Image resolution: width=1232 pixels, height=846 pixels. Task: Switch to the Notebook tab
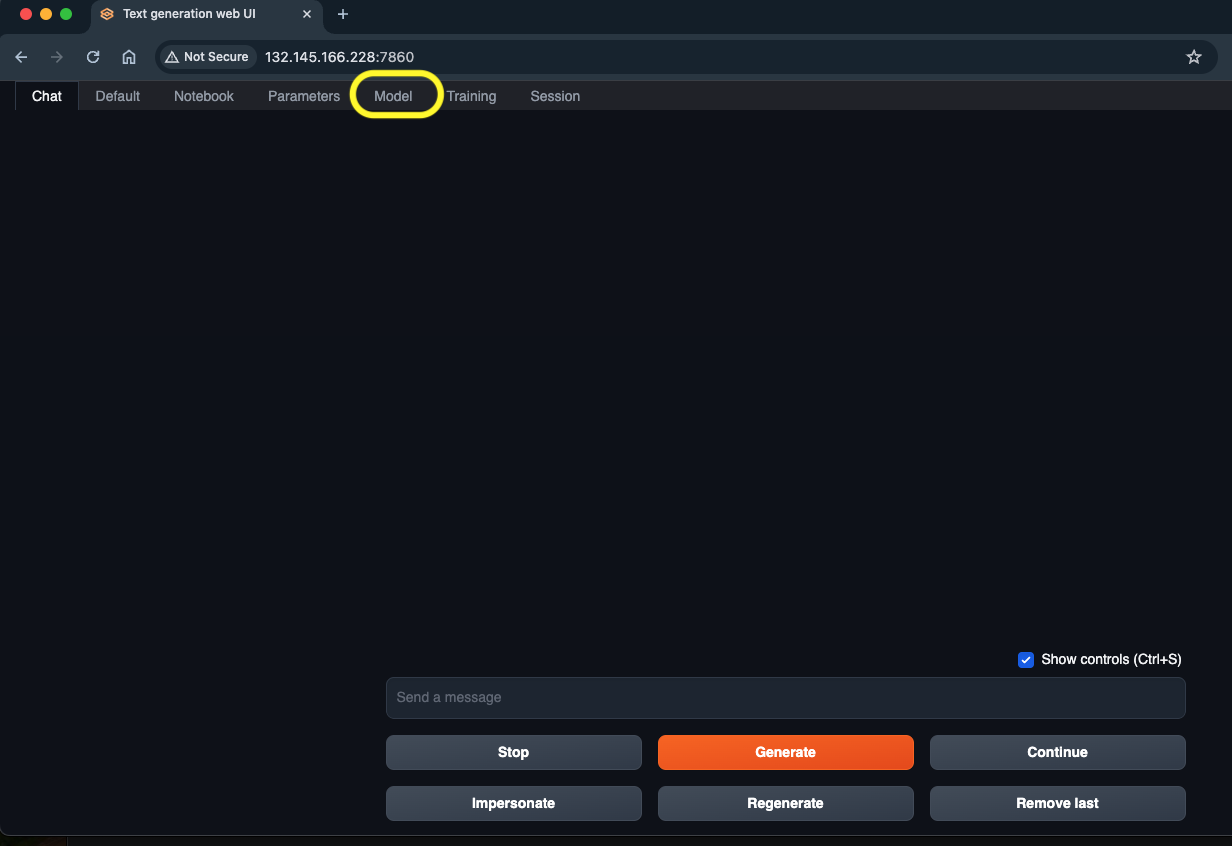pos(203,96)
